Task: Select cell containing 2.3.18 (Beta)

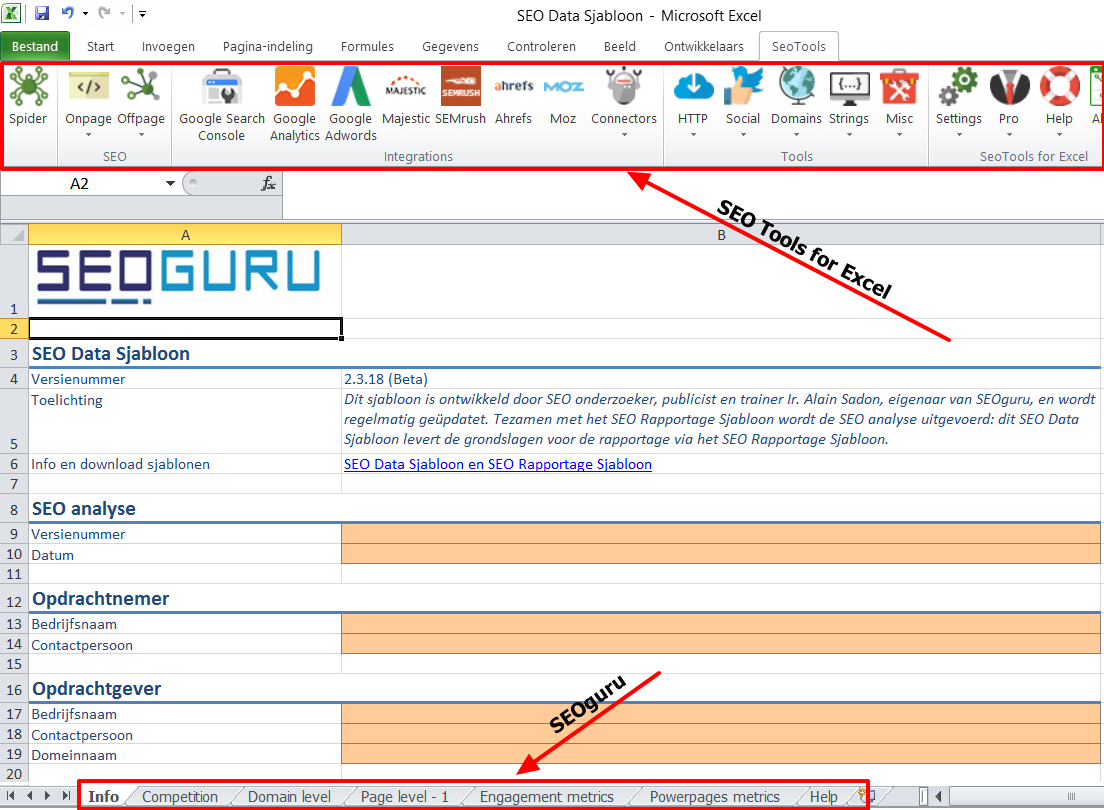Action: pos(721,379)
